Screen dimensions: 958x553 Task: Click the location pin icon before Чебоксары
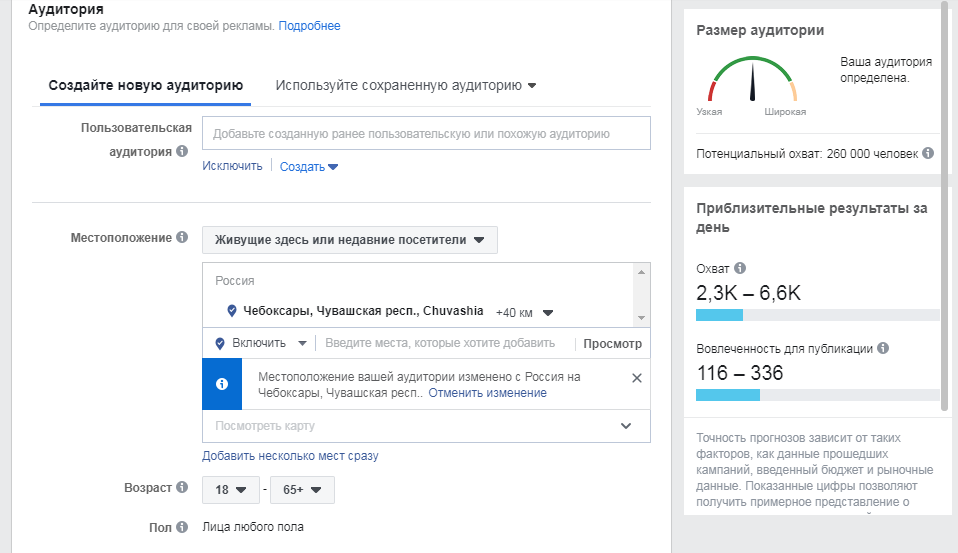coord(232,310)
